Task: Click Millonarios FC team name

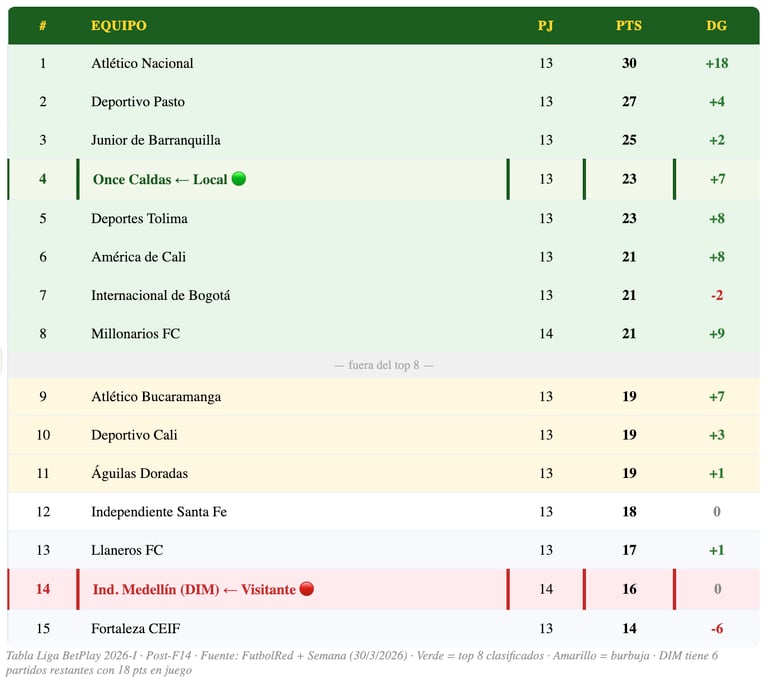Action: (x=135, y=334)
